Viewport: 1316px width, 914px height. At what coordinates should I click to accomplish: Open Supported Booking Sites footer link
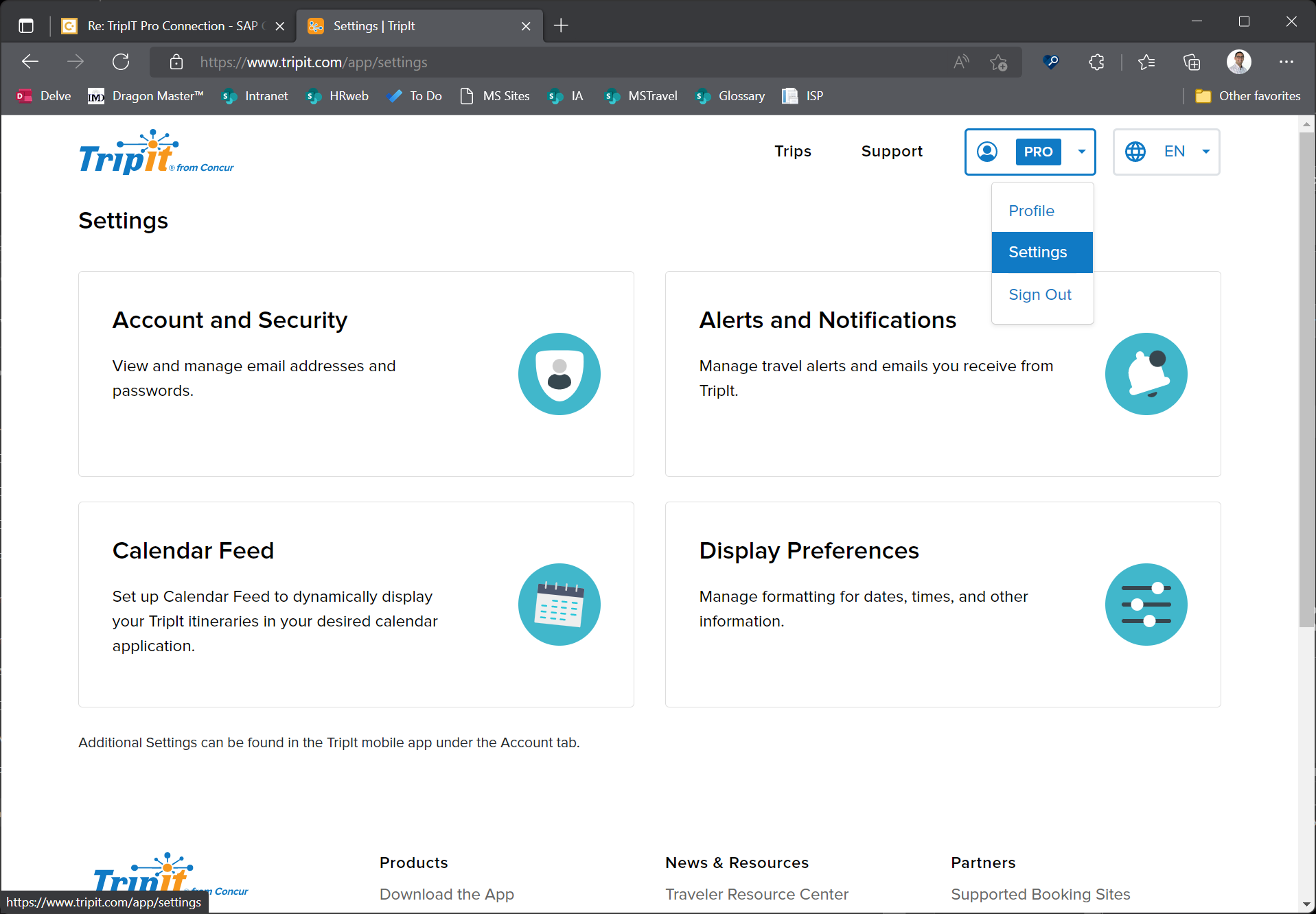click(1040, 894)
